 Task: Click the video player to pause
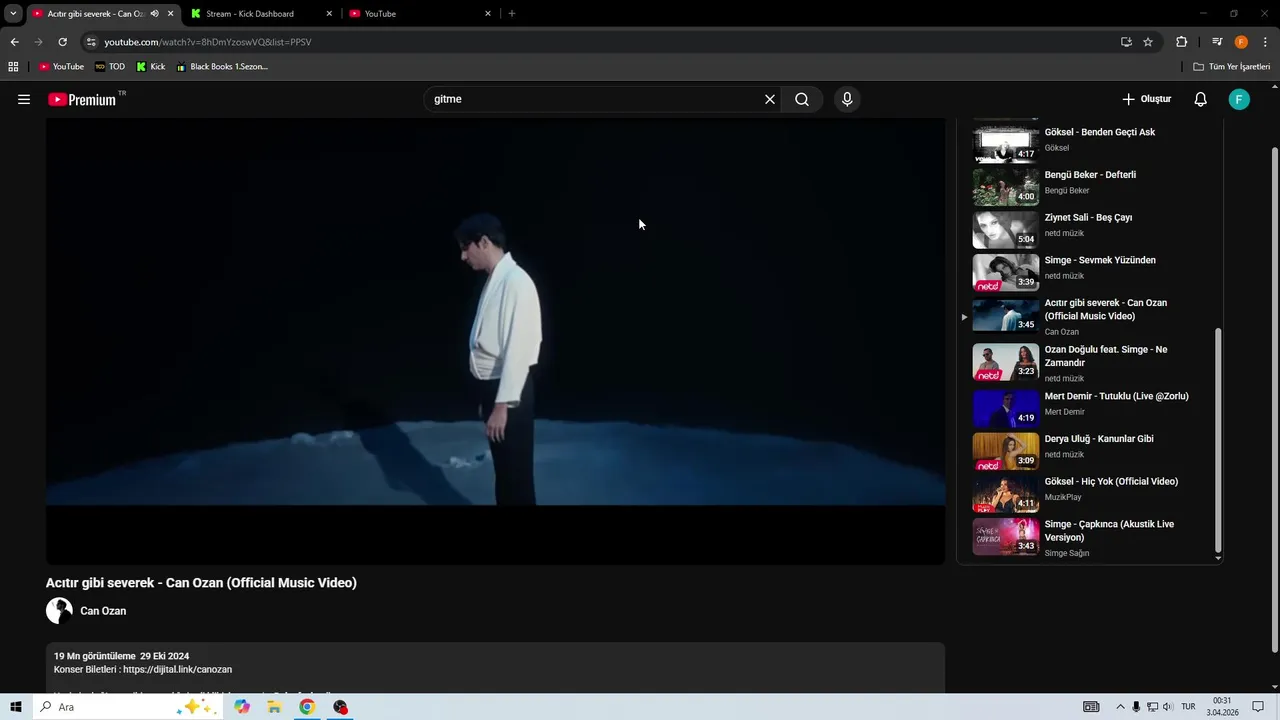pyautogui.click(x=495, y=340)
